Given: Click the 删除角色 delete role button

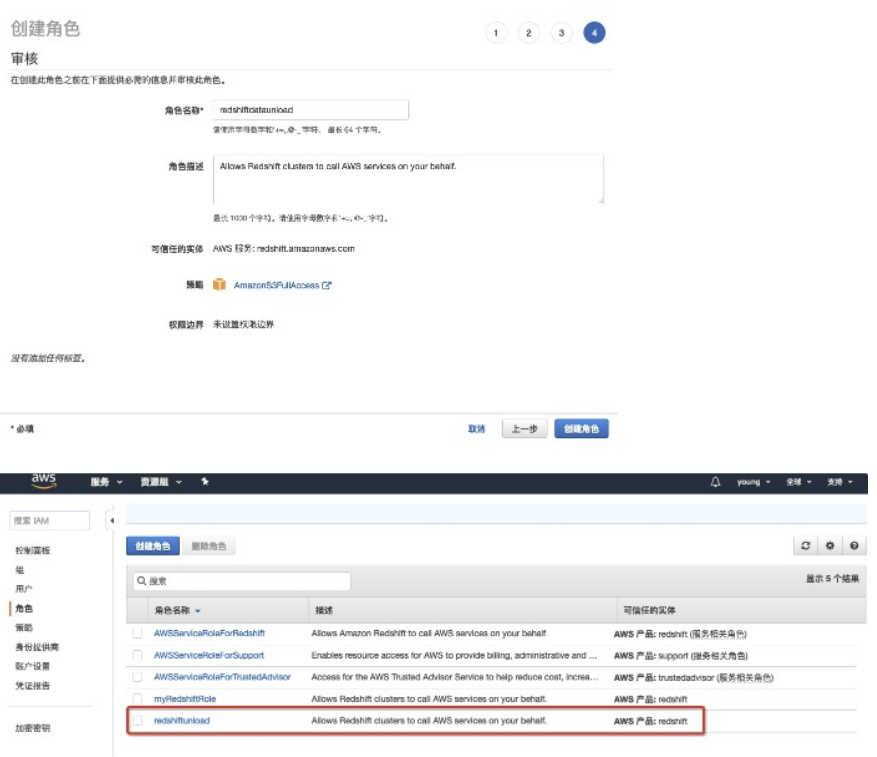Looking at the screenshot, I should pyautogui.click(x=209, y=546).
